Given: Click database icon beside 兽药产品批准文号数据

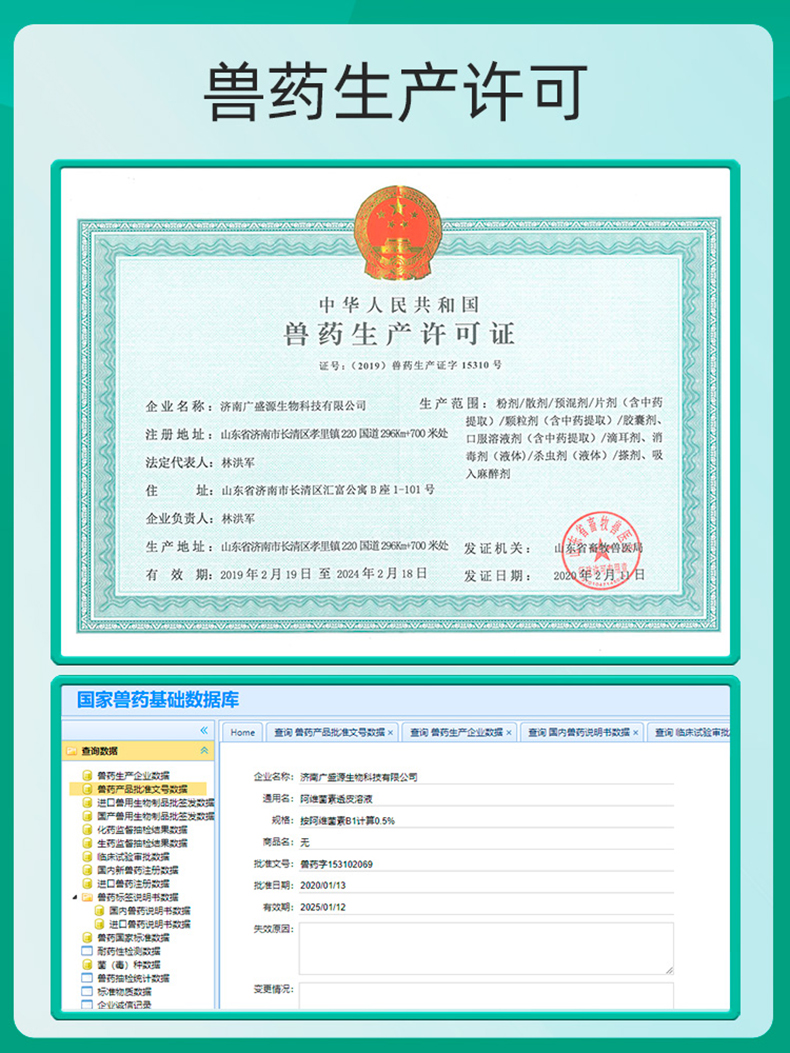Looking at the screenshot, I should pyautogui.click(x=87, y=789).
